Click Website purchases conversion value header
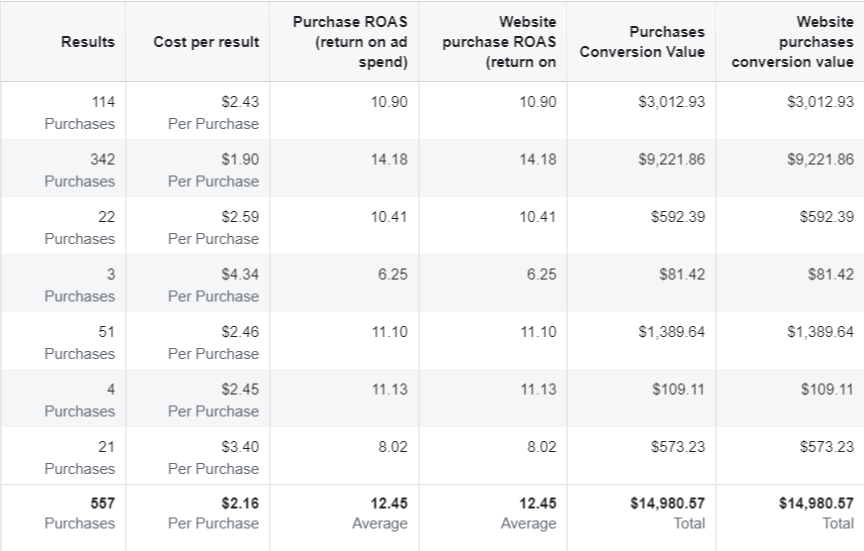864x551 pixels. click(792, 41)
